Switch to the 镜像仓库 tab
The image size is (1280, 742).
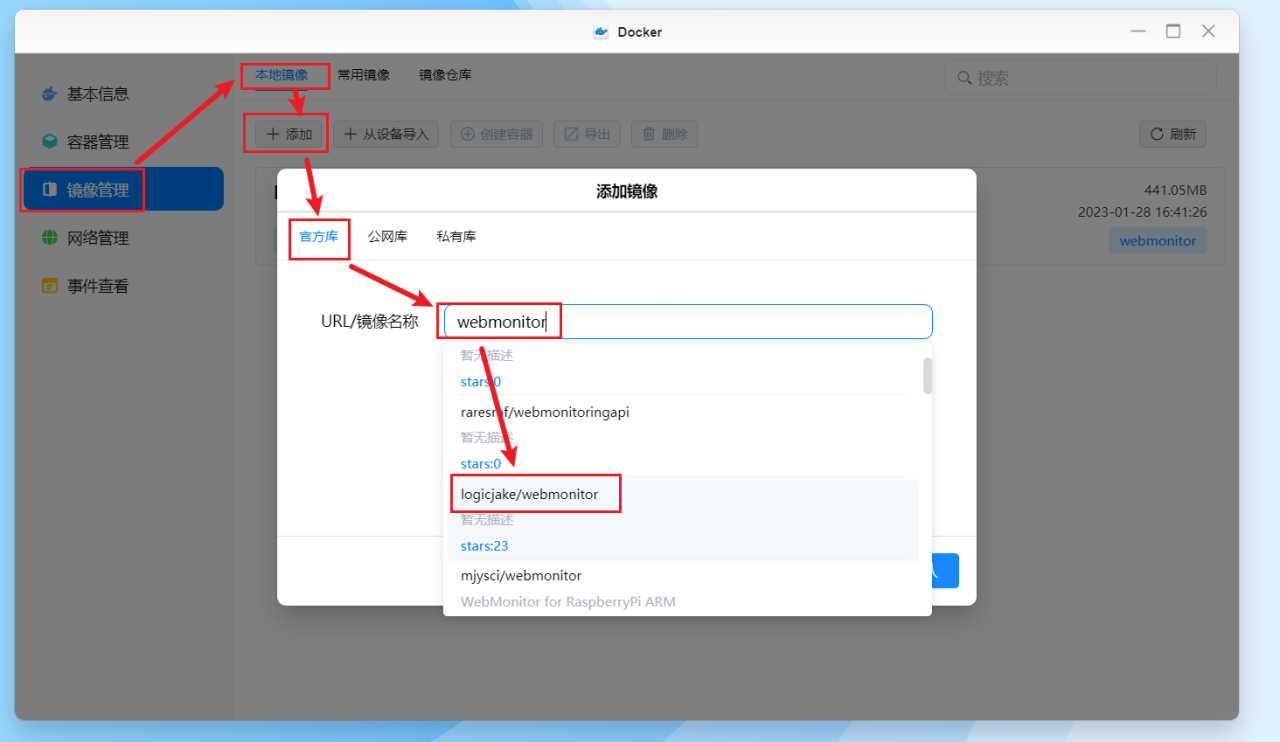(445, 74)
